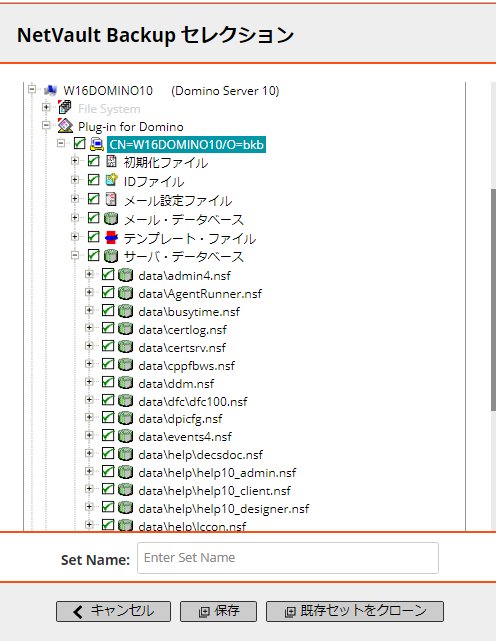Select the CN=W16DOMINO10/O=bkb tree label
Image resolution: width=496 pixels, height=641 pixels.
pos(186,145)
